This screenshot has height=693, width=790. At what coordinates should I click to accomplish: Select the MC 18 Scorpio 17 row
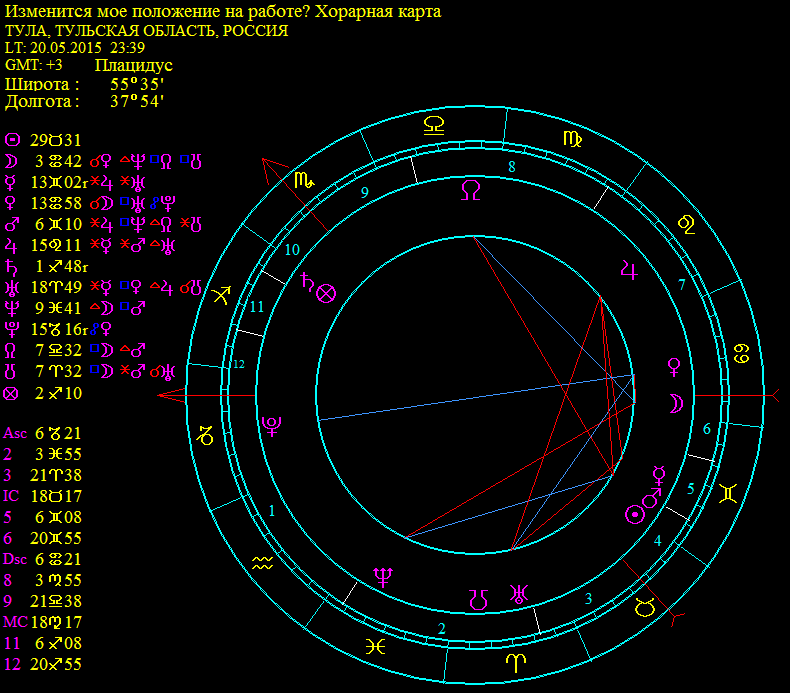(x=42, y=622)
